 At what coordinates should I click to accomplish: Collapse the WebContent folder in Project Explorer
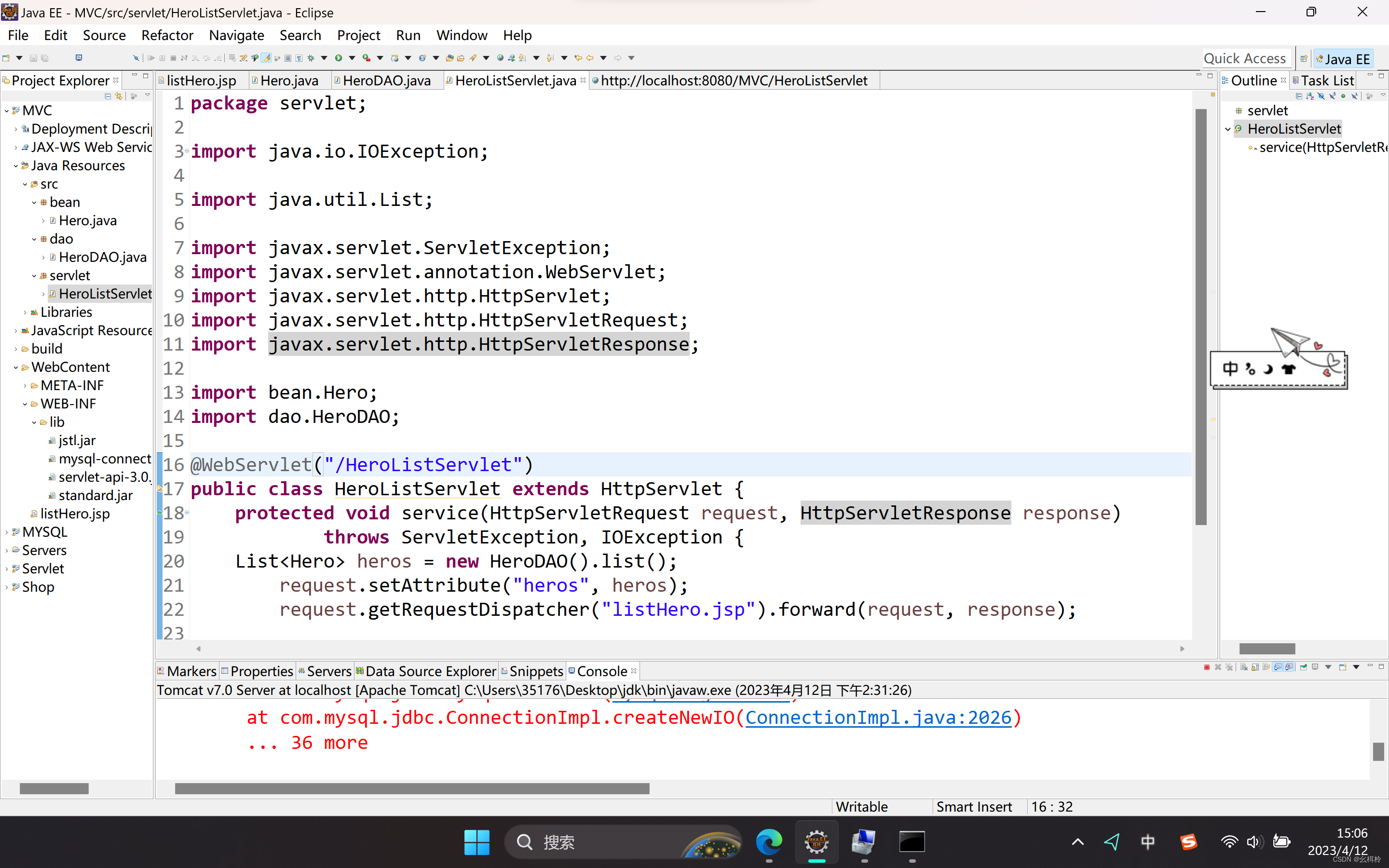(x=16, y=367)
